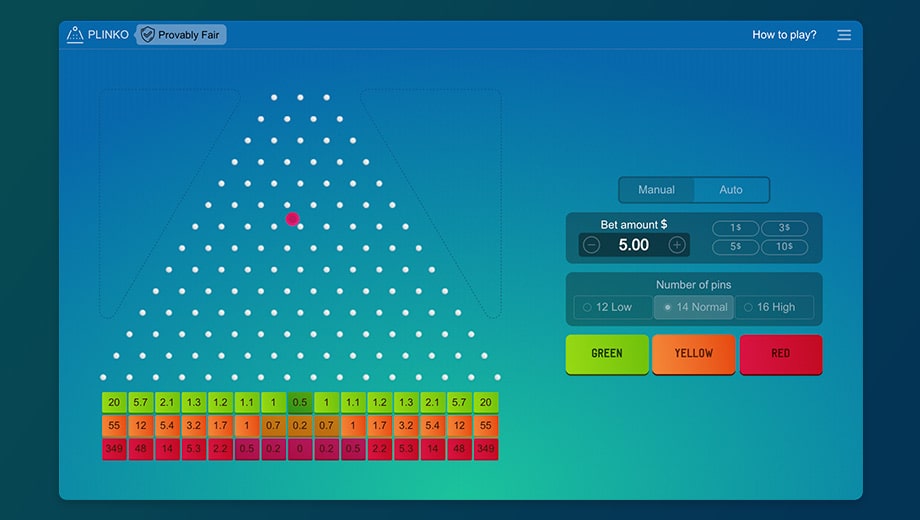920x520 pixels.
Task: Click the dark green 0.5 multiplier cell
Action: pos(300,403)
